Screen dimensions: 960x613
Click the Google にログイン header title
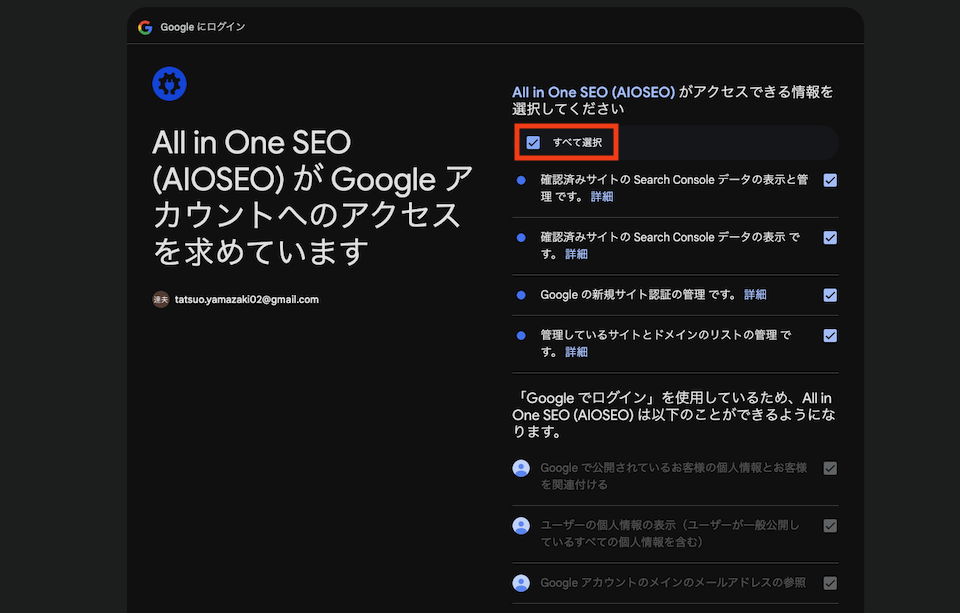tap(203, 27)
